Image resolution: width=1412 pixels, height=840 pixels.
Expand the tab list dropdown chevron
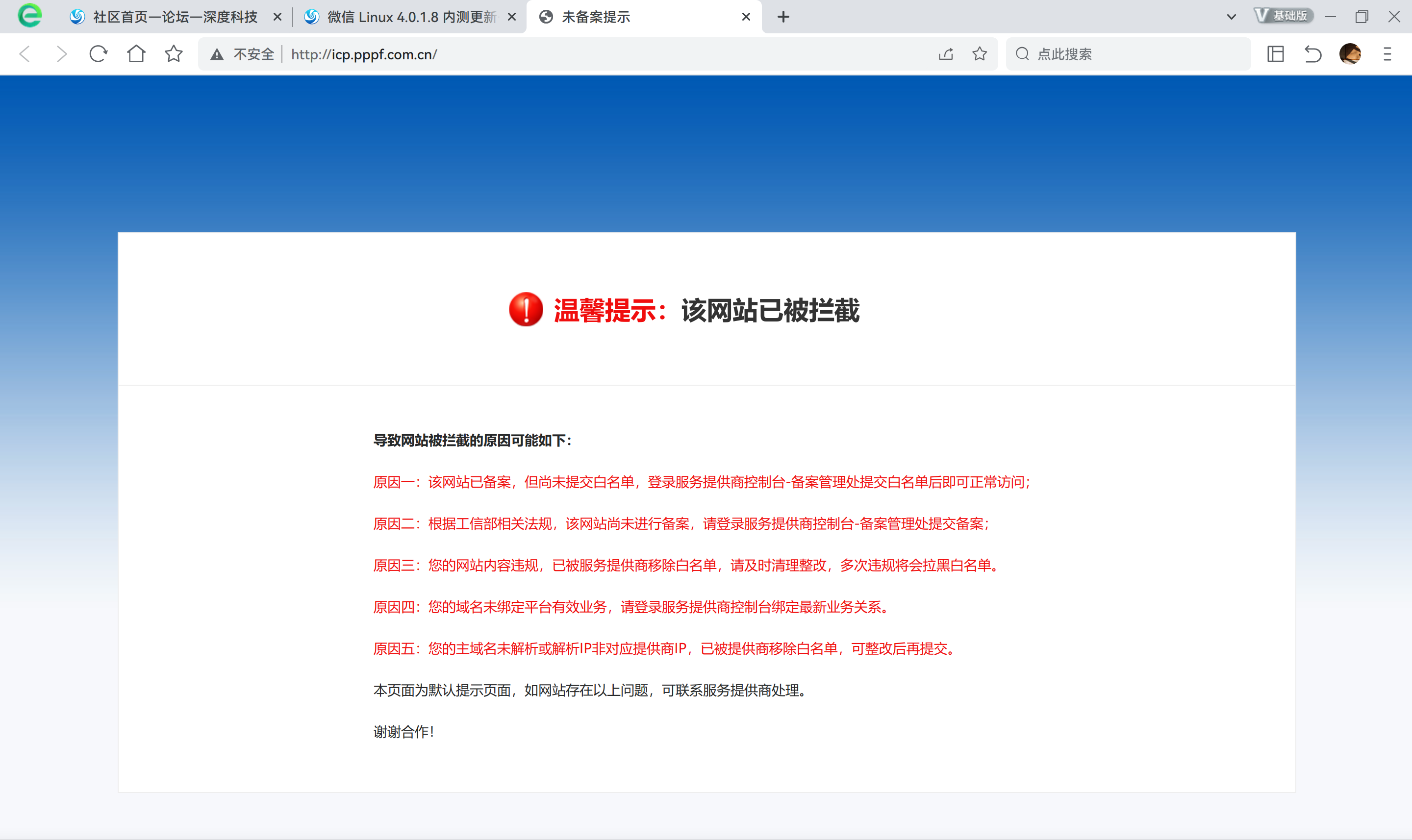tap(1231, 17)
